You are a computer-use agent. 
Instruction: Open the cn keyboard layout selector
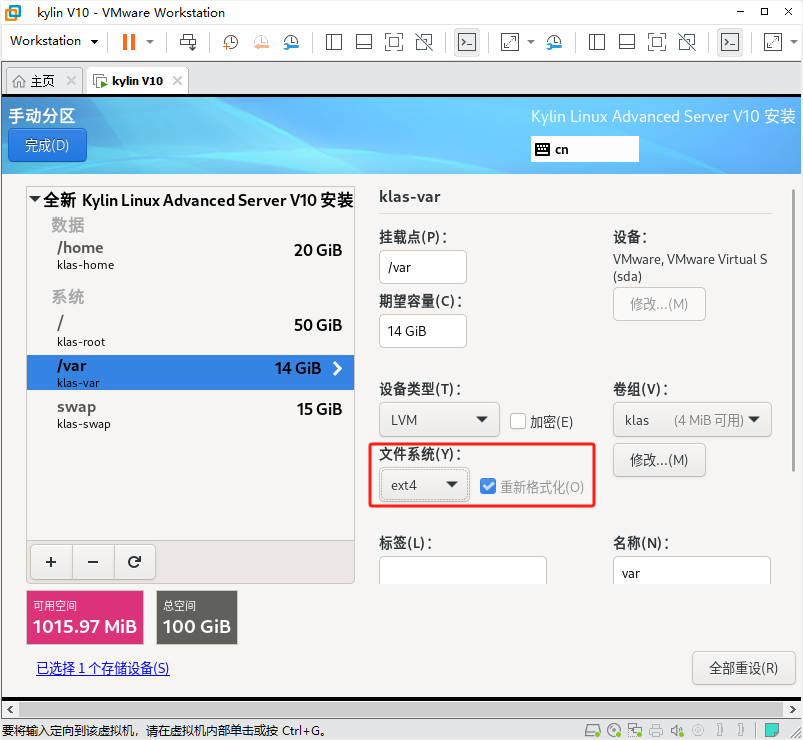click(584, 149)
